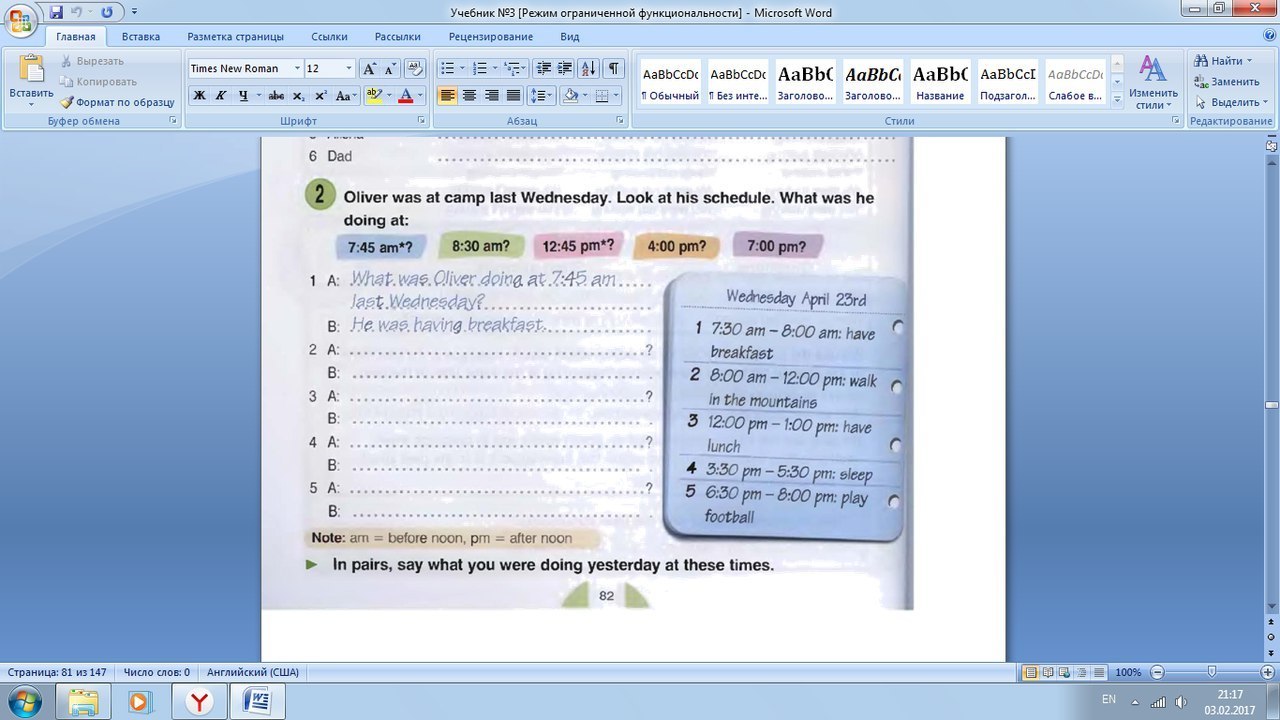
Task: Apply subscript formatting
Action: [300, 96]
